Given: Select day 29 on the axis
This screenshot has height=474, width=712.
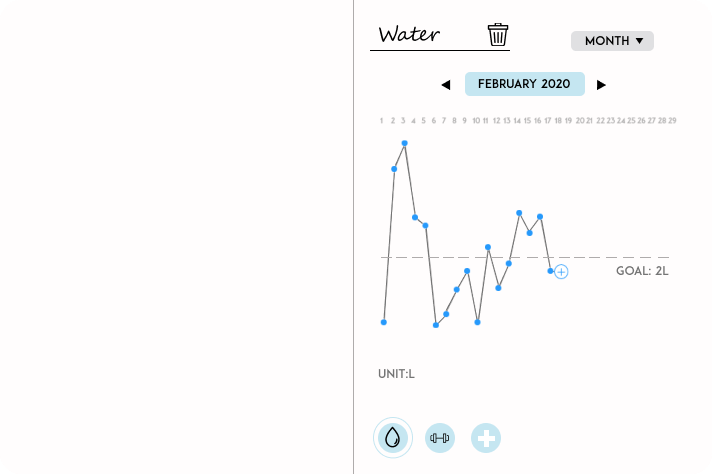Looking at the screenshot, I should click(x=673, y=120).
